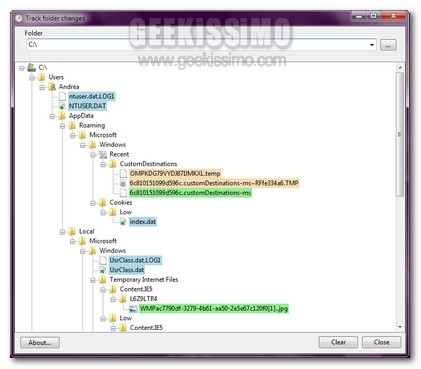421x369 pixels.
Task: Select OMPKDG79VYDJ87IJMKXL.temp file entry
Action: coord(175,174)
